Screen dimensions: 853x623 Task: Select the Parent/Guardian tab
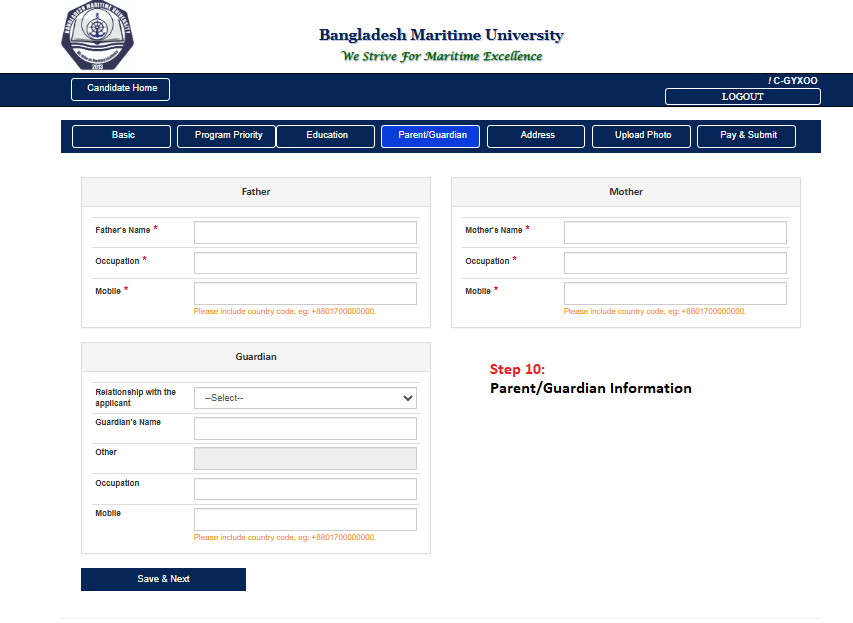[431, 136]
